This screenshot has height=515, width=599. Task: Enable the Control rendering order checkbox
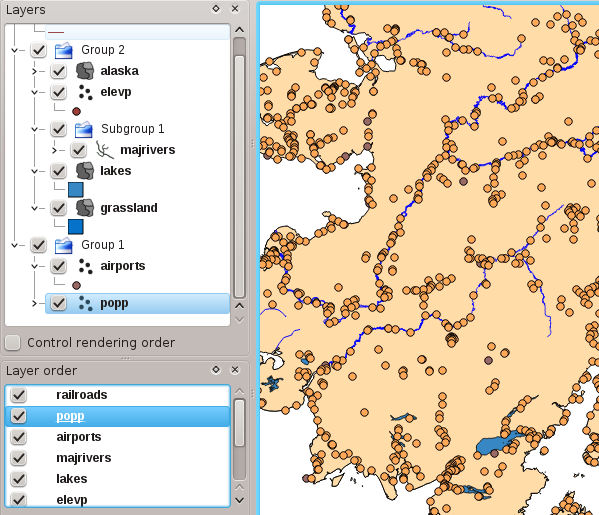13,343
